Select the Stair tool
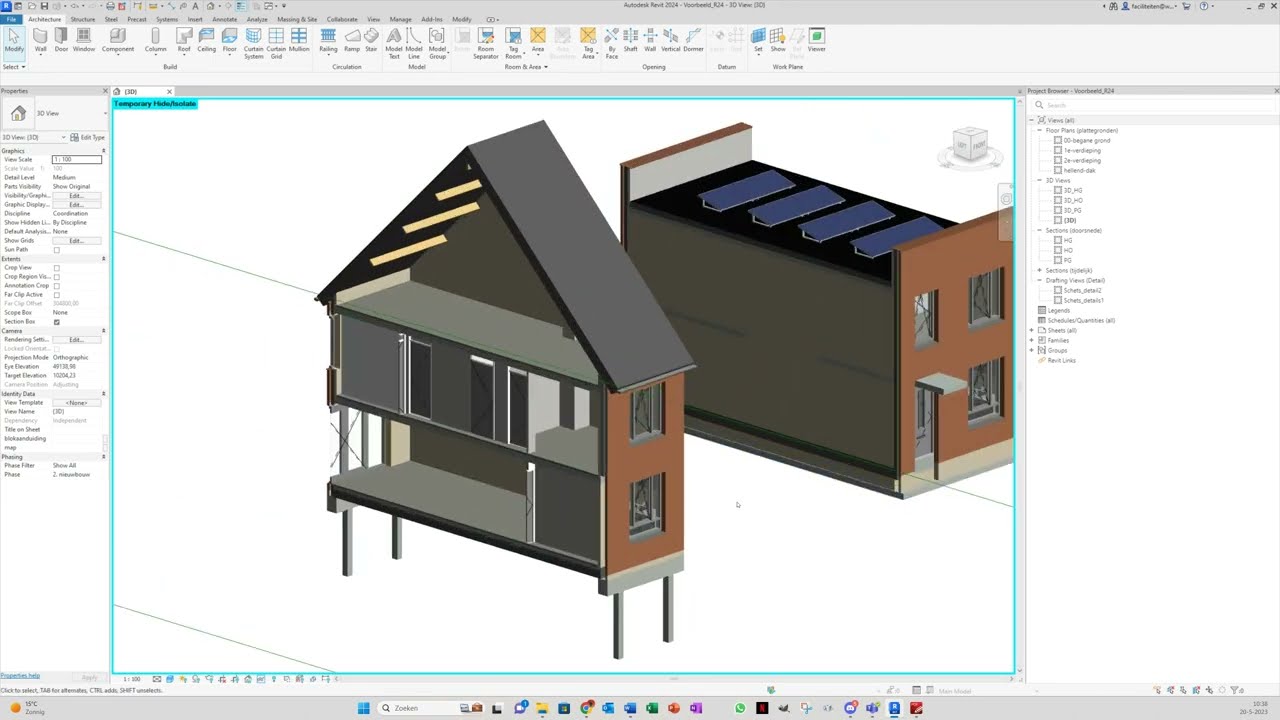 point(371,40)
